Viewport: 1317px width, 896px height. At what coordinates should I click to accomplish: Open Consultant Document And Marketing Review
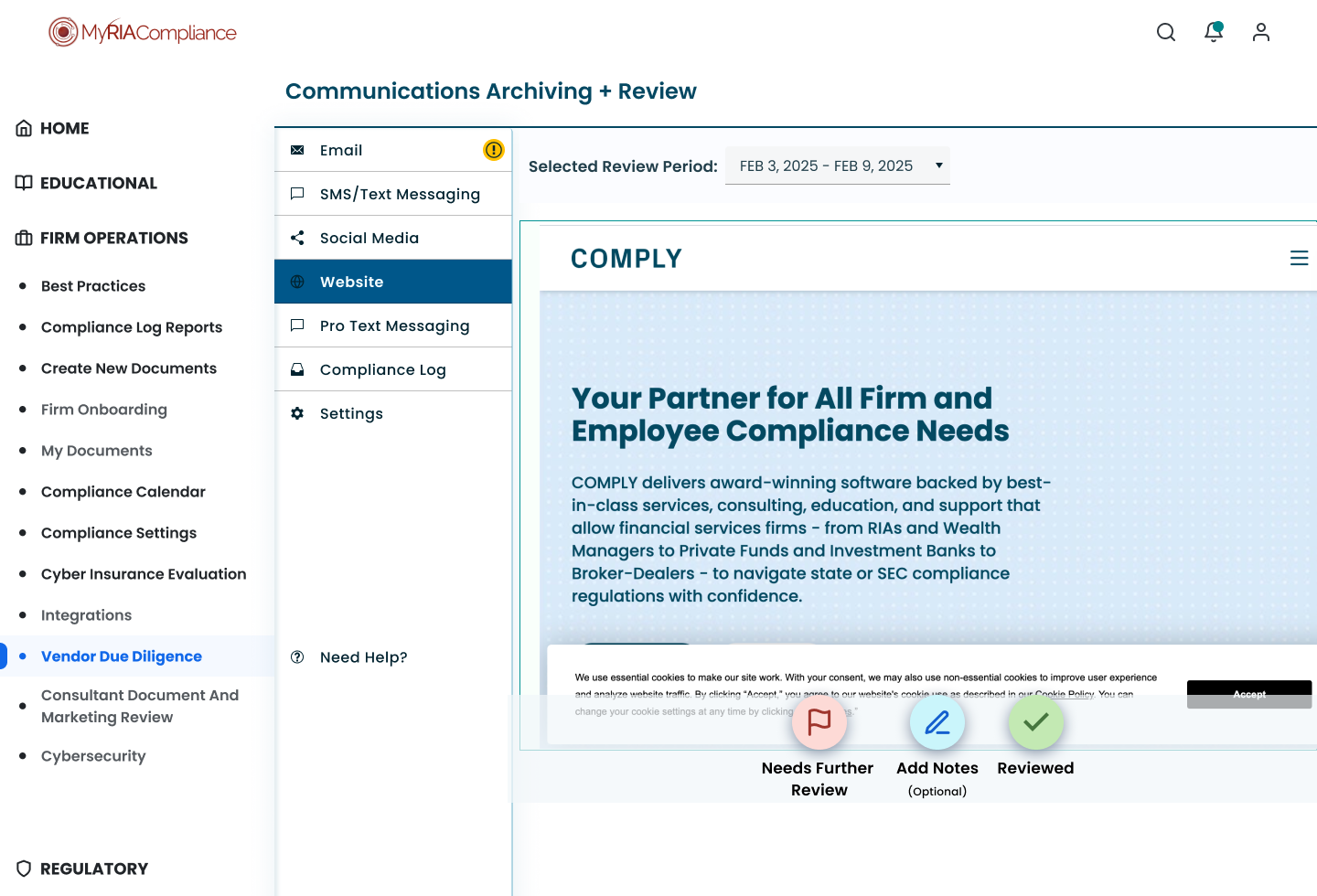pos(140,706)
